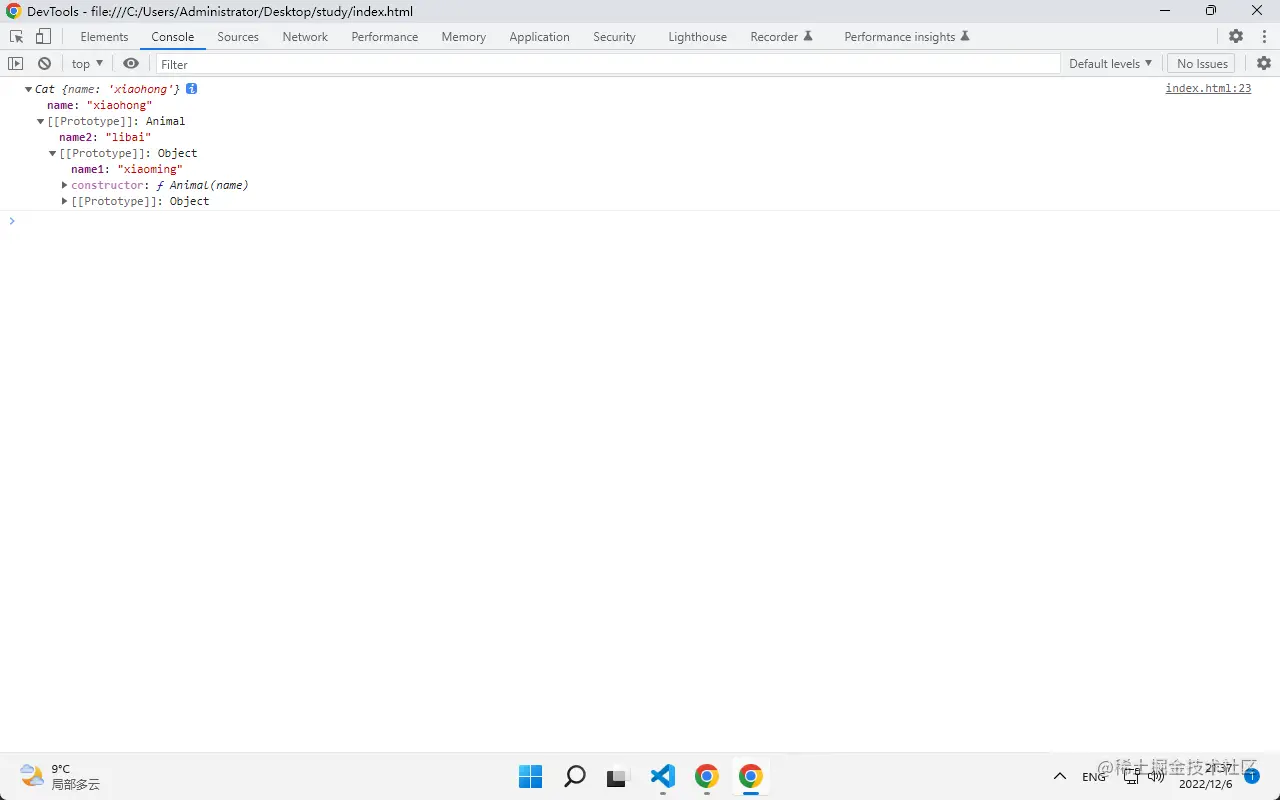Open the Windows Start menu

[530, 776]
